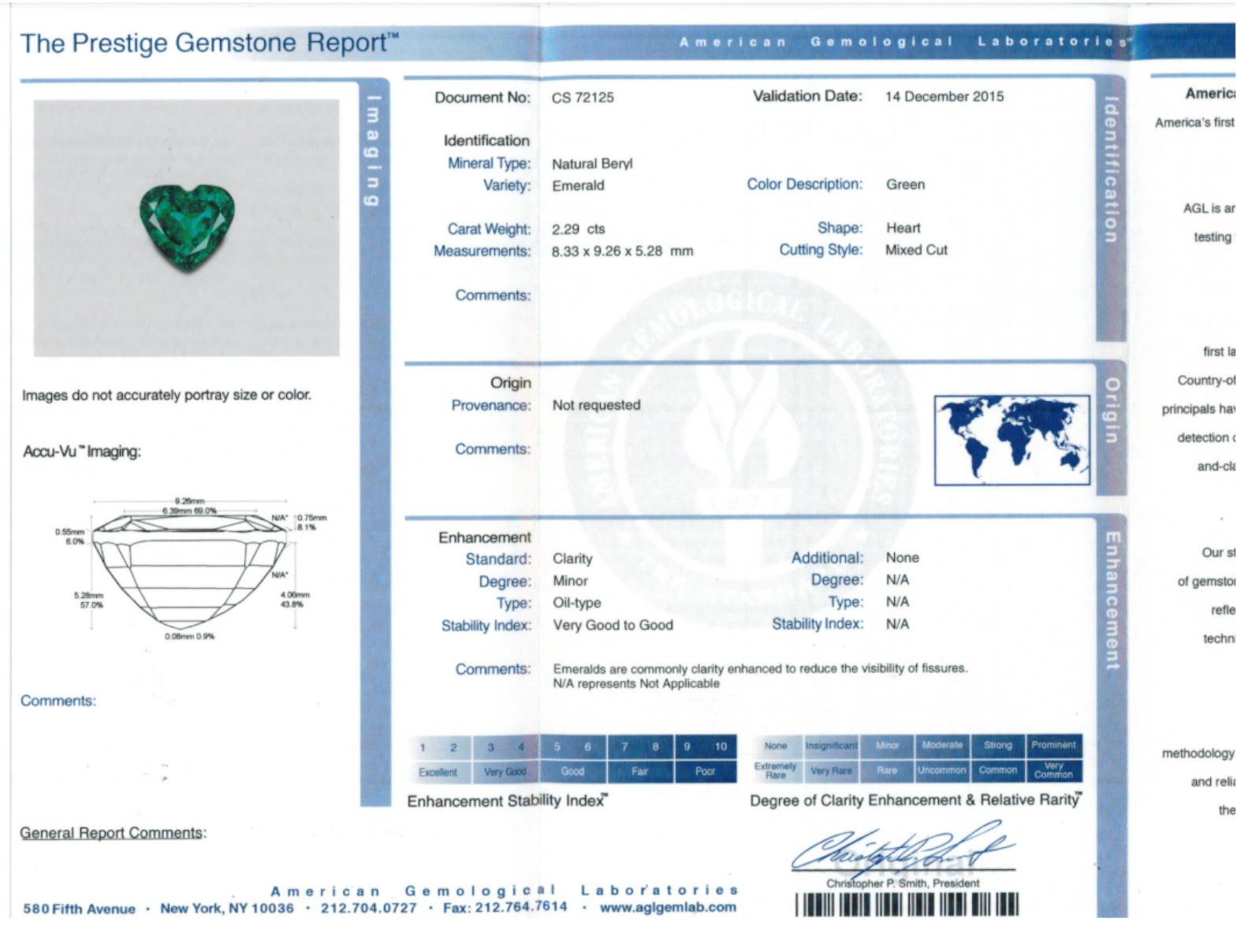Click the Uncommon rarity cell
This screenshot has height=952, width=1241.
click(x=942, y=771)
